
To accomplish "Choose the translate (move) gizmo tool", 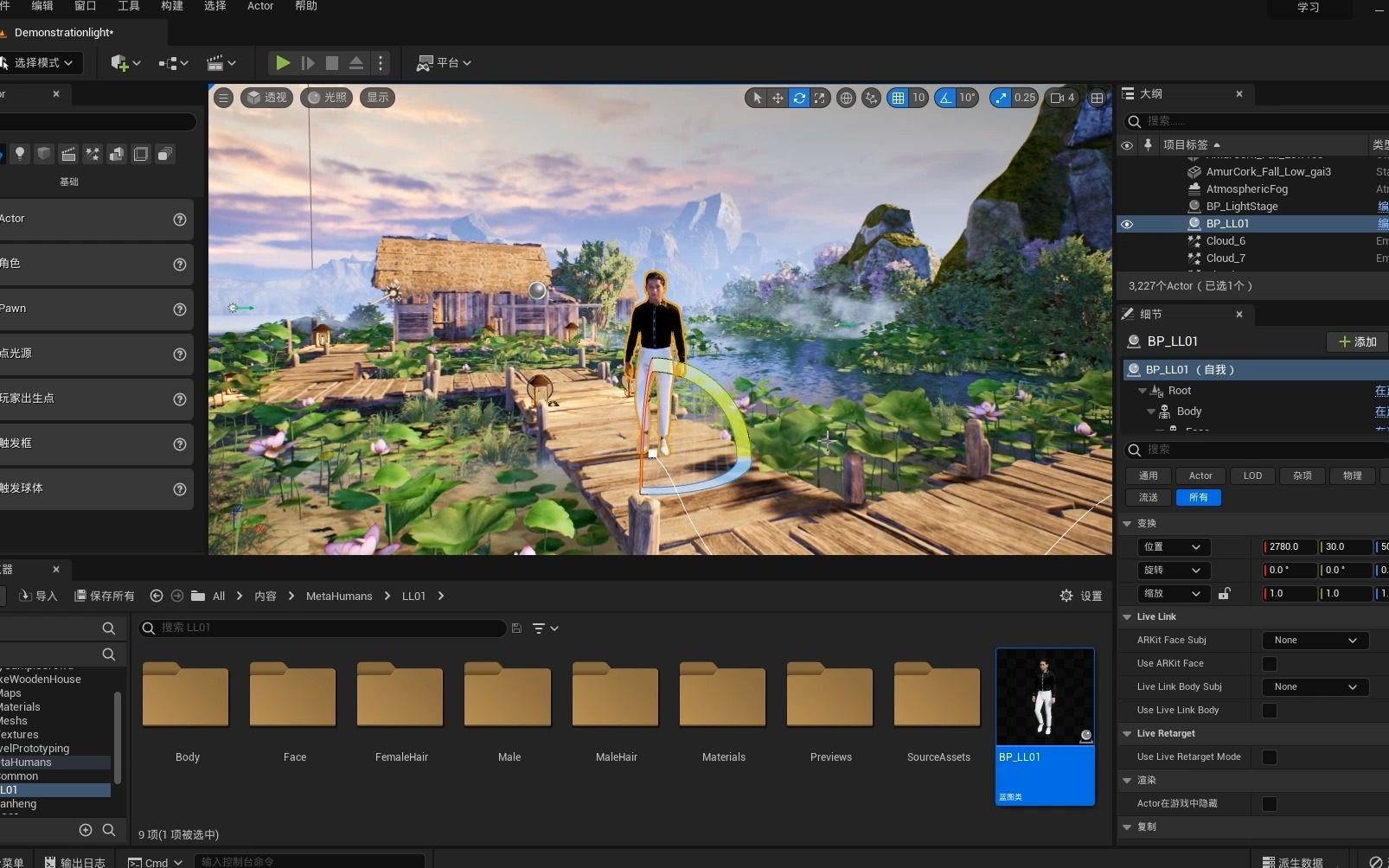I will pos(778,98).
